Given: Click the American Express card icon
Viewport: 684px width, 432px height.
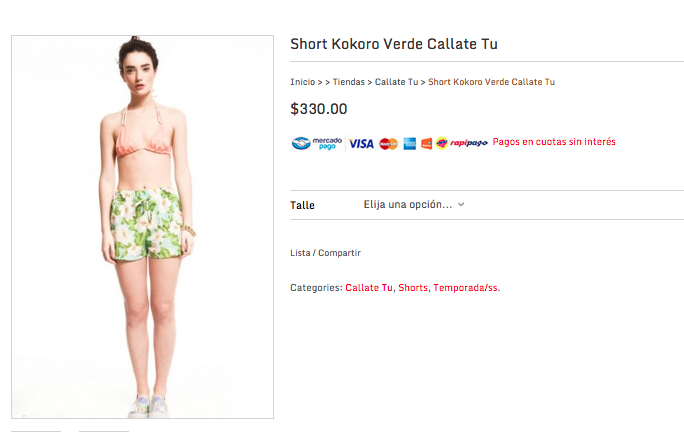Looking at the screenshot, I should click(409, 144).
